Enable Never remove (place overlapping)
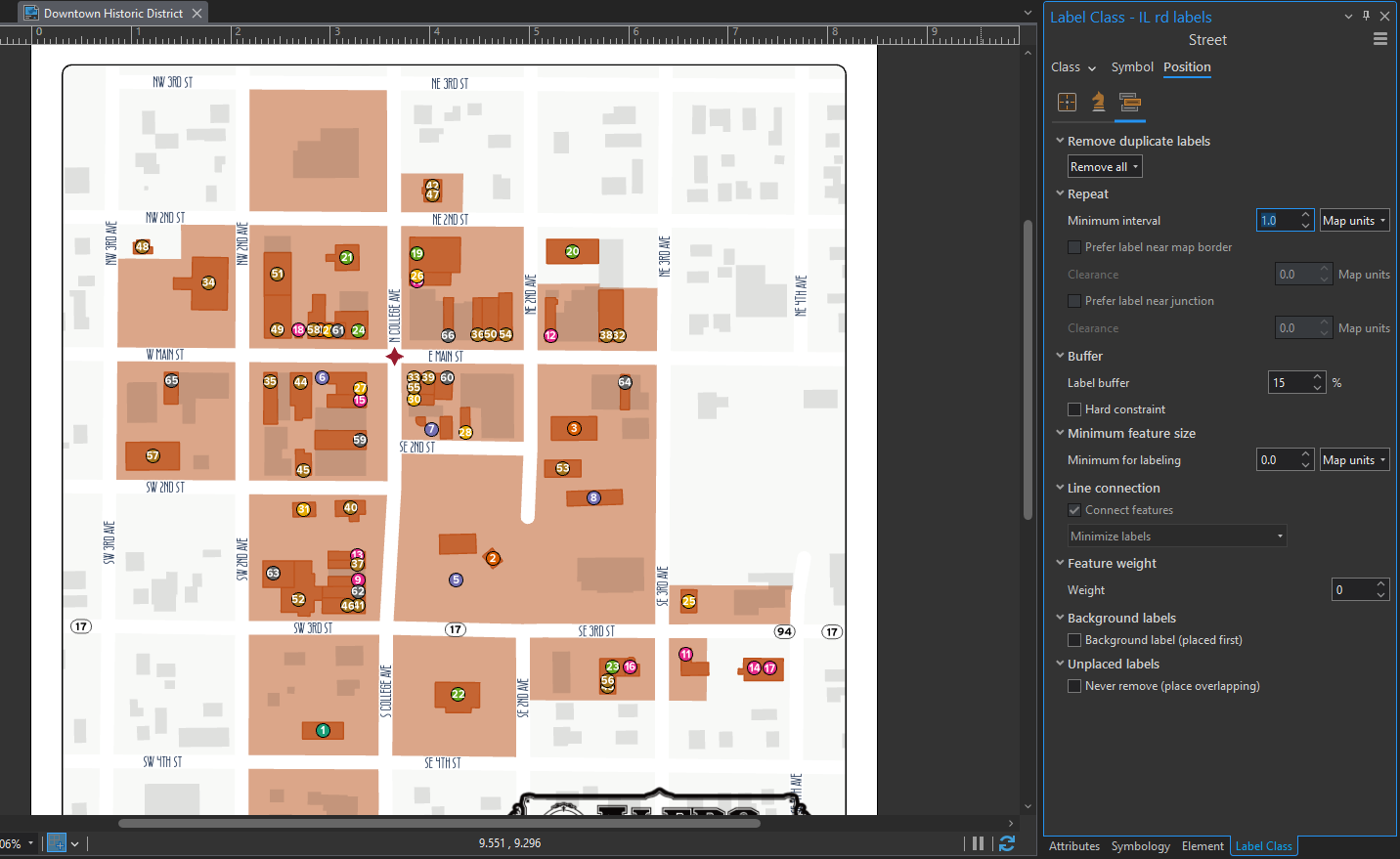Viewport: 1400px width, 859px height. (x=1073, y=685)
